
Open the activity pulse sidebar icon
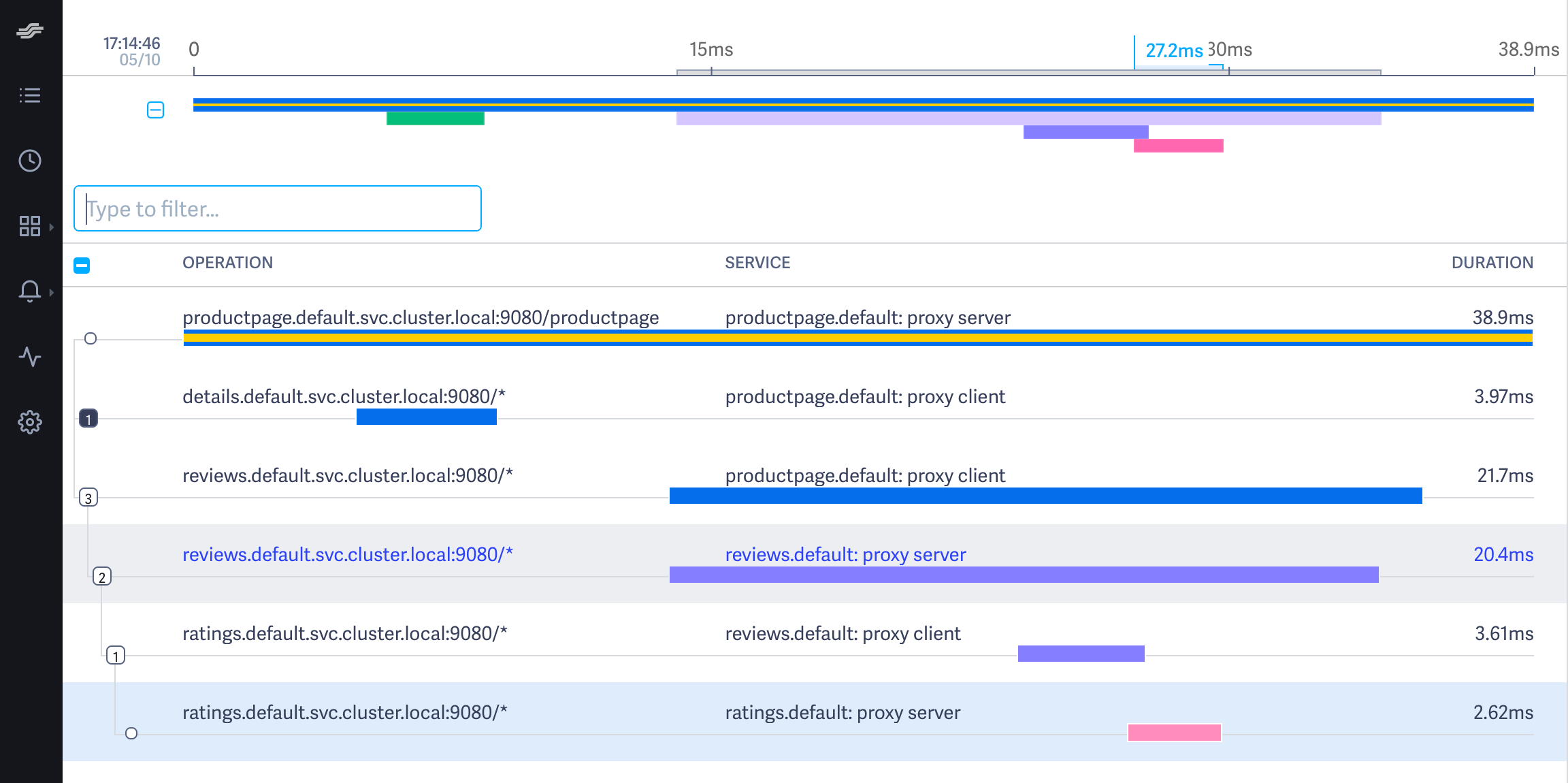coord(30,357)
